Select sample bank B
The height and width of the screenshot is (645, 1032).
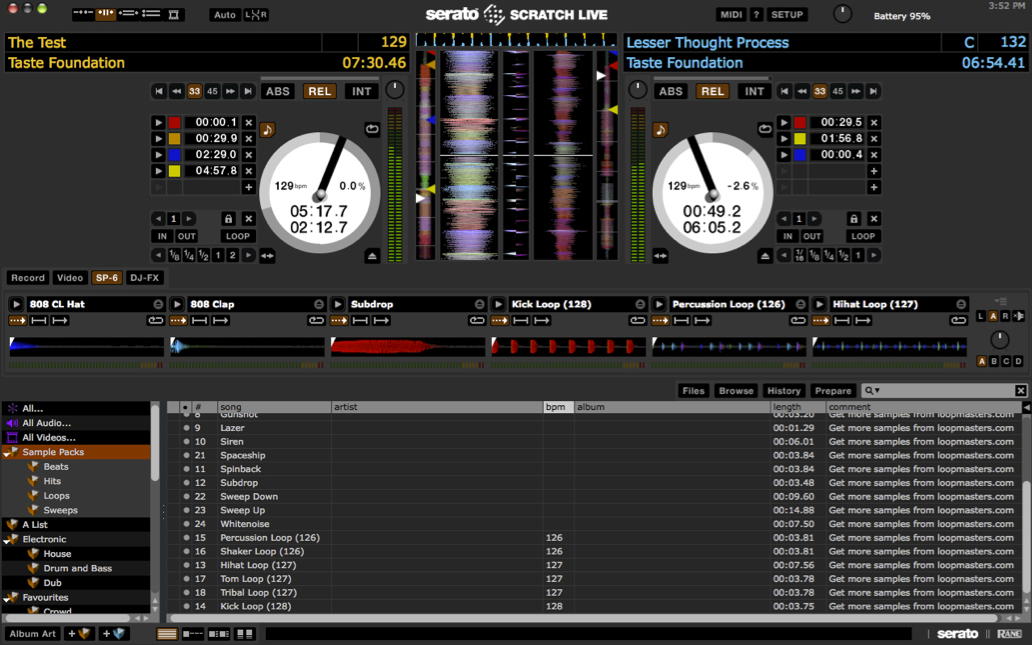pyautogui.click(x=994, y=361)
